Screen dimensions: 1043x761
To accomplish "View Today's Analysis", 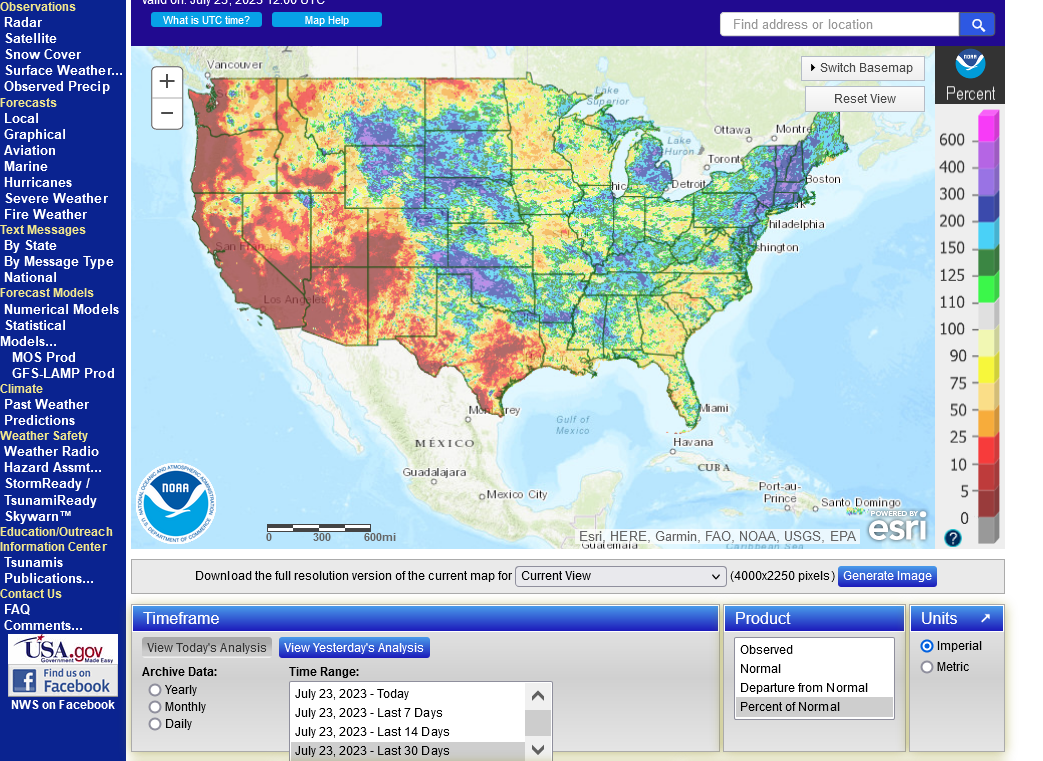I will (206, 647).
